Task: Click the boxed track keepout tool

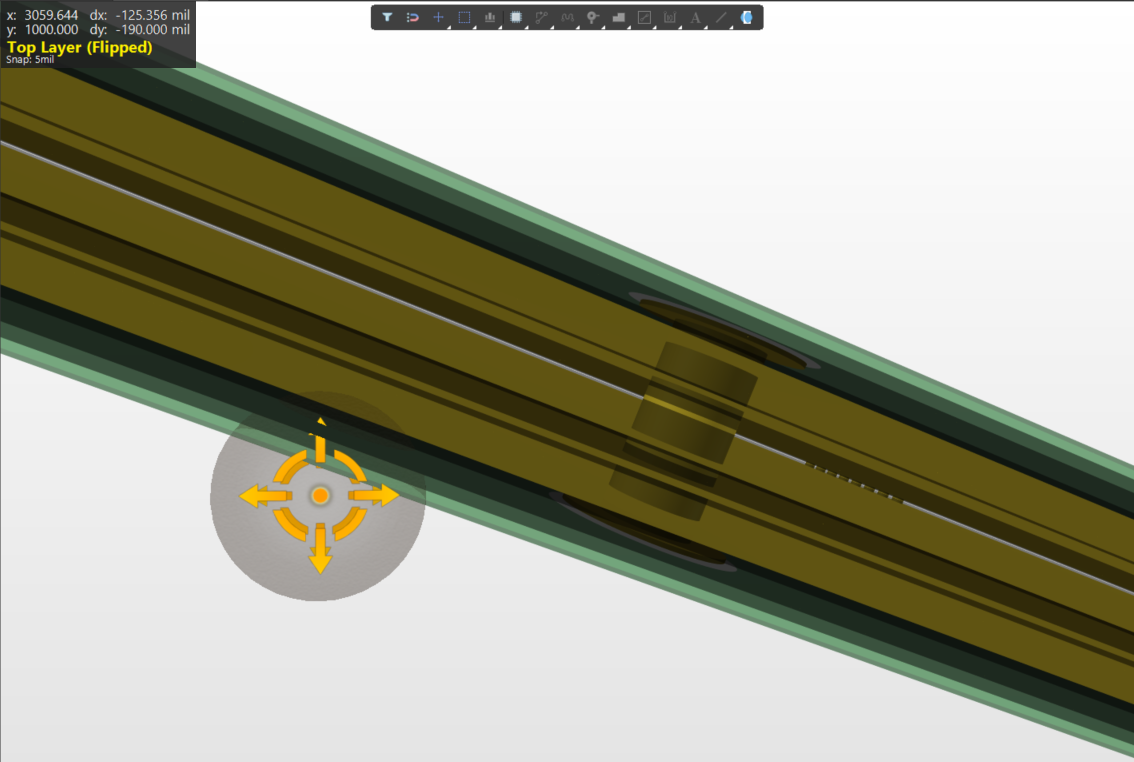Action: click(x=644, y=17)
